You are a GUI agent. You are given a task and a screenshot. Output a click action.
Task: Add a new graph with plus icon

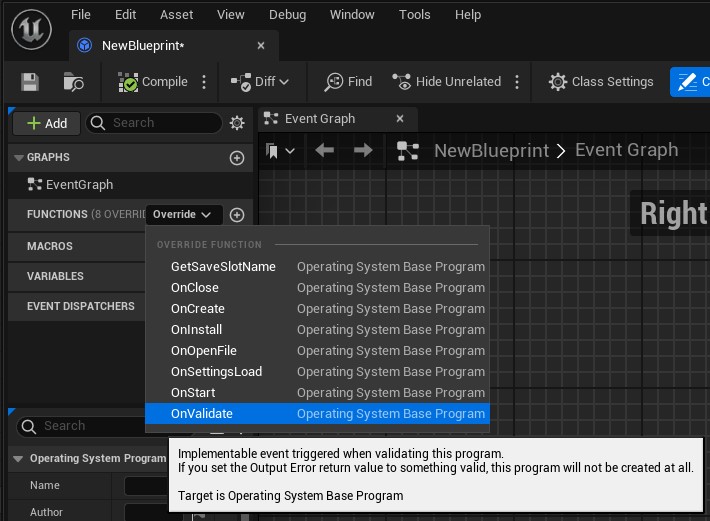[x=237, y=158]
